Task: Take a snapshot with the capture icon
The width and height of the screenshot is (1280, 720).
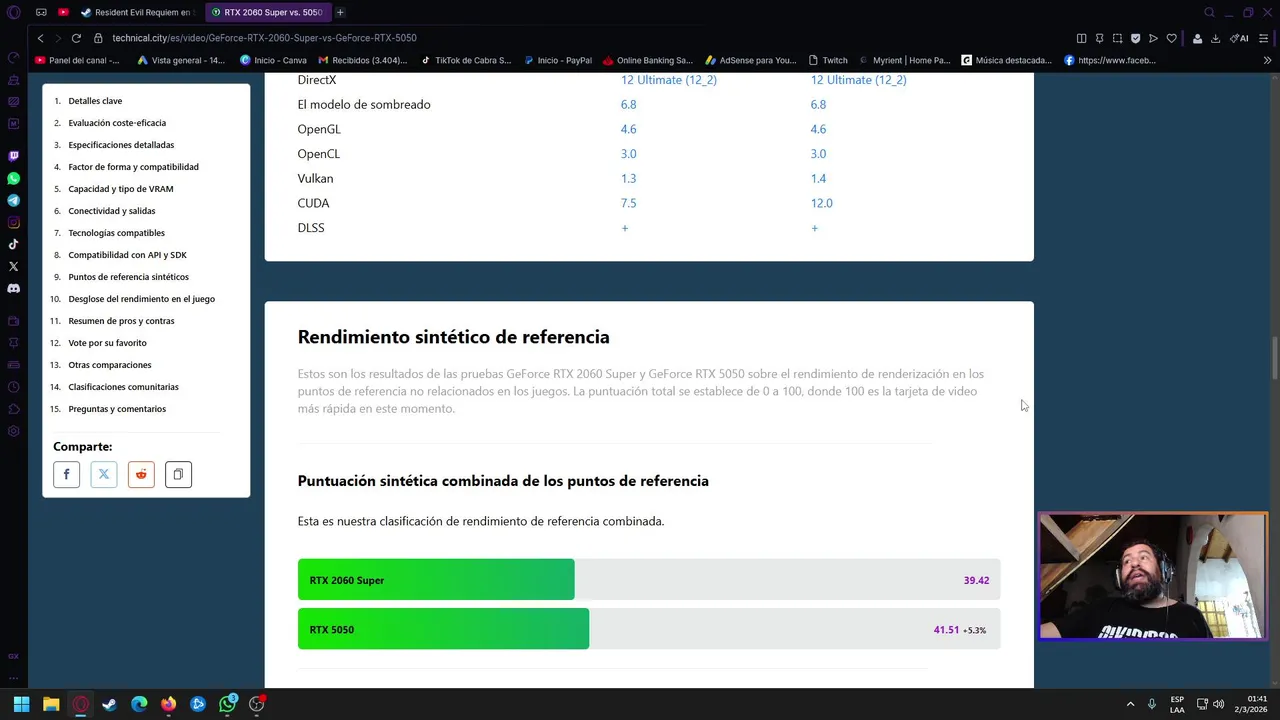Action: (1117, 38)
